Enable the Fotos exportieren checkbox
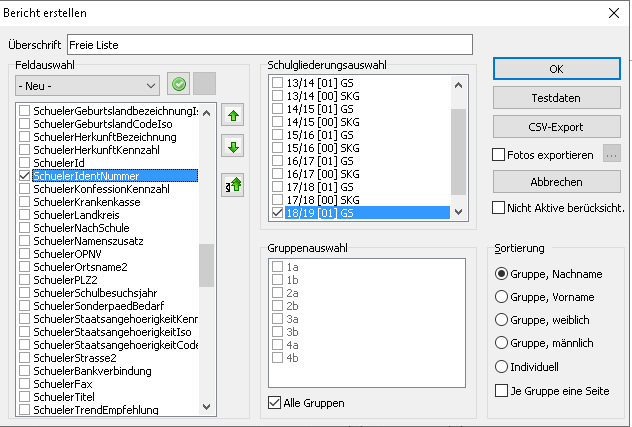The height and width of the screenshot is (427, 632). (x=500, y=155)
